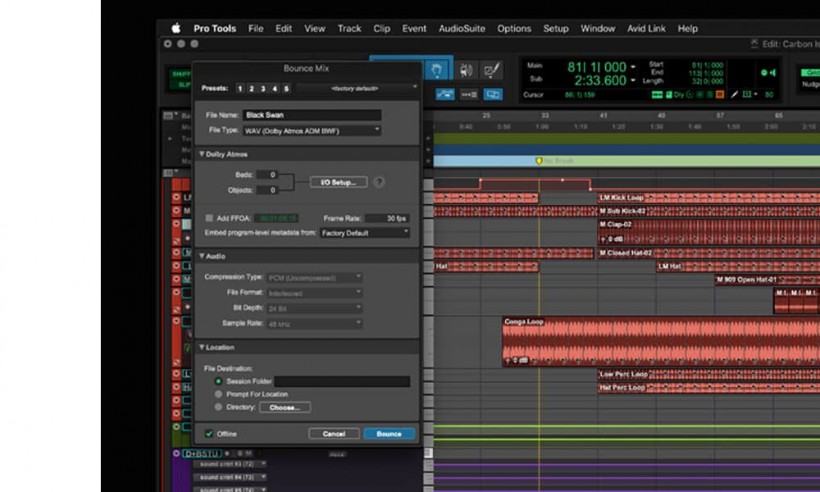The width and height of the screenshot is (820, 492).
Task: Click the Bounce button
Action: click(389, 433)
